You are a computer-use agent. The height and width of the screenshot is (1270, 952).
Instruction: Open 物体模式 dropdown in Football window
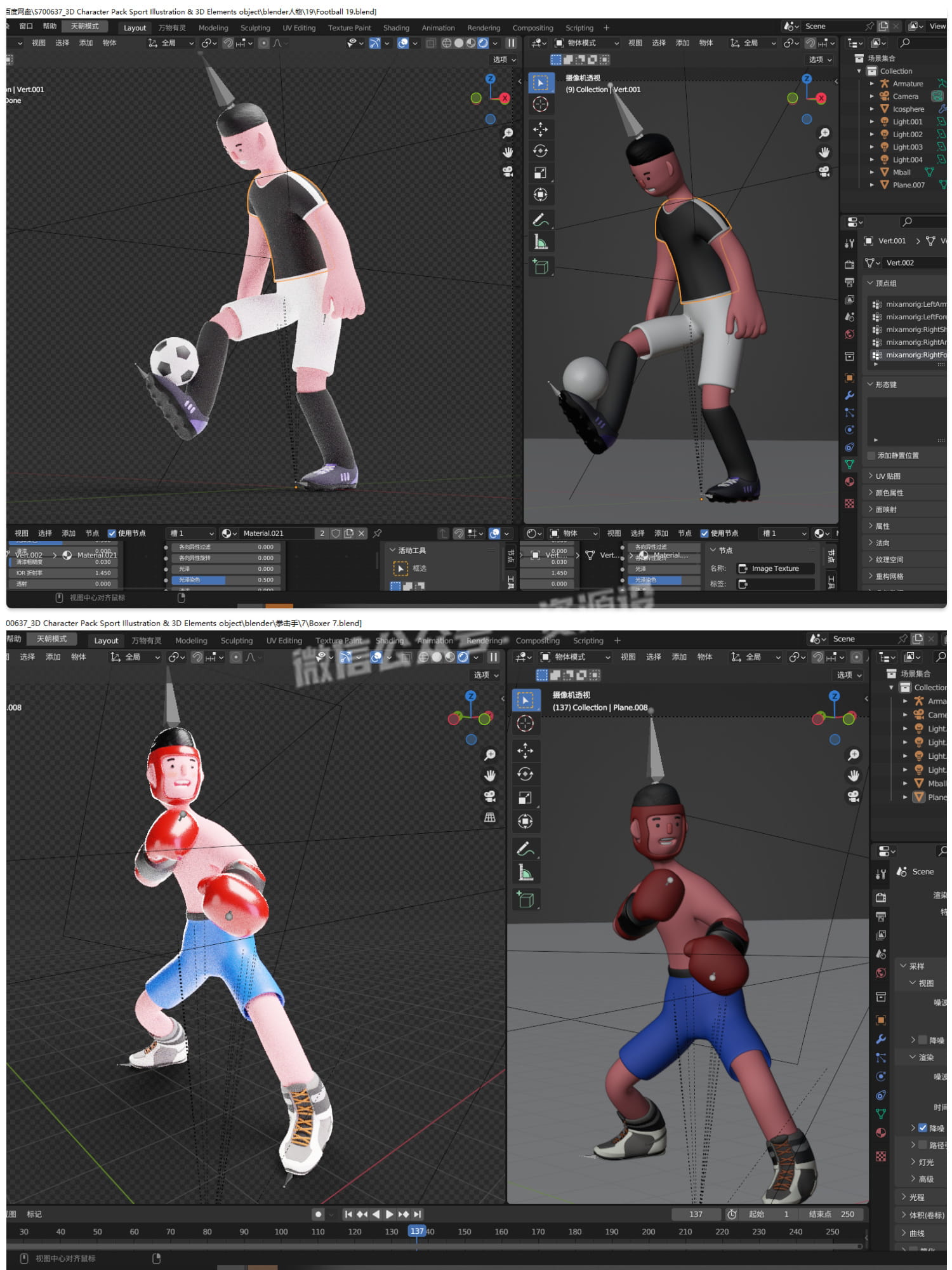(586, 43)
